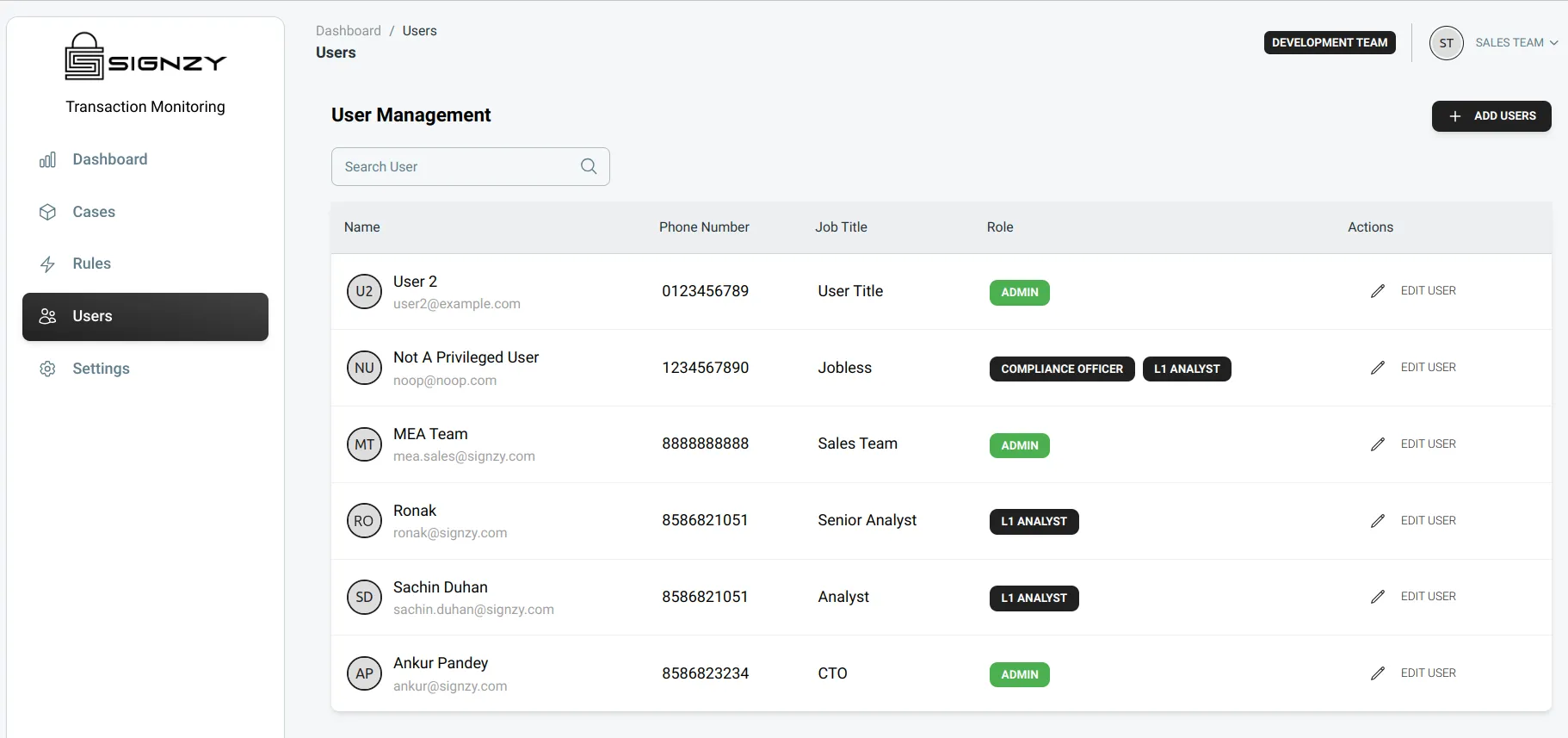Click the search magnifier icon
The height and width of the screenshot is (738, 1568).
589,166
